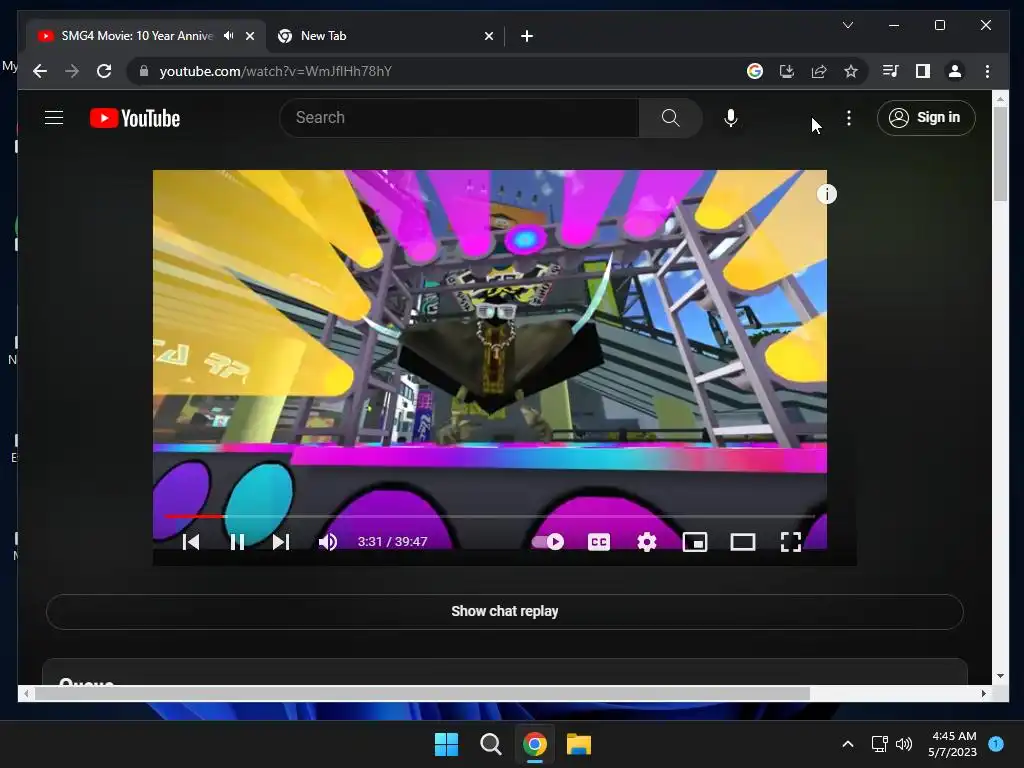Open the player settings gear

(647, 541)
